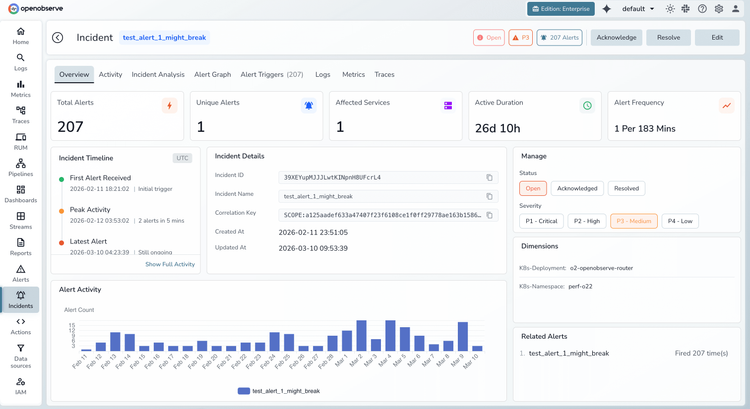Switch to the Alert Graph tab

pyautogui.click(x=212, y=74)
